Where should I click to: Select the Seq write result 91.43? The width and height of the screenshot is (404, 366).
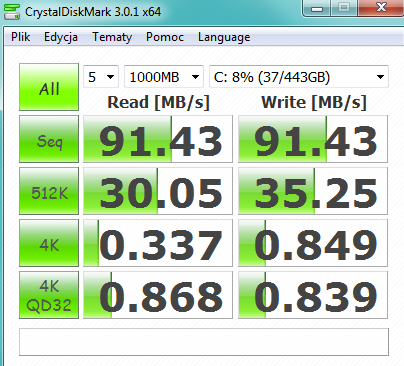pos(313,139)
